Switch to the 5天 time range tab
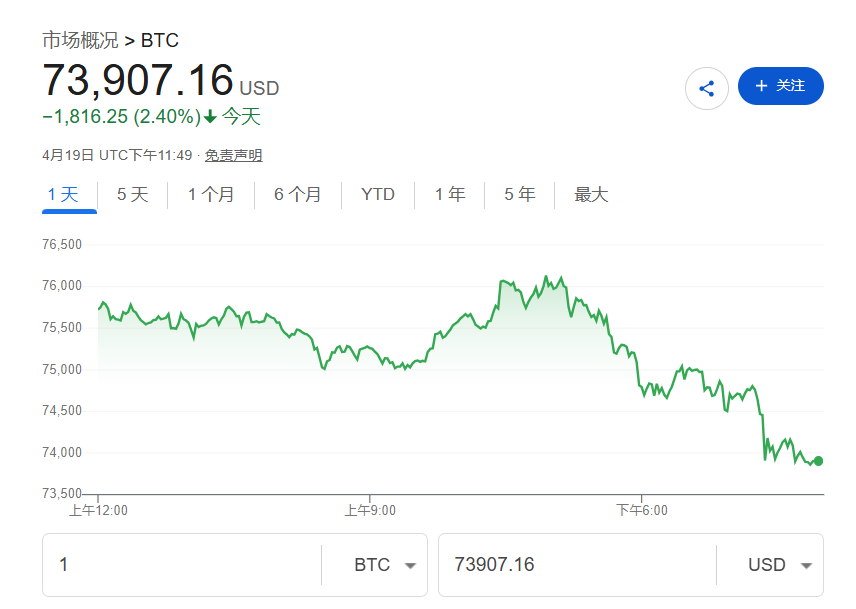856x609 pixels. point(131,194)
